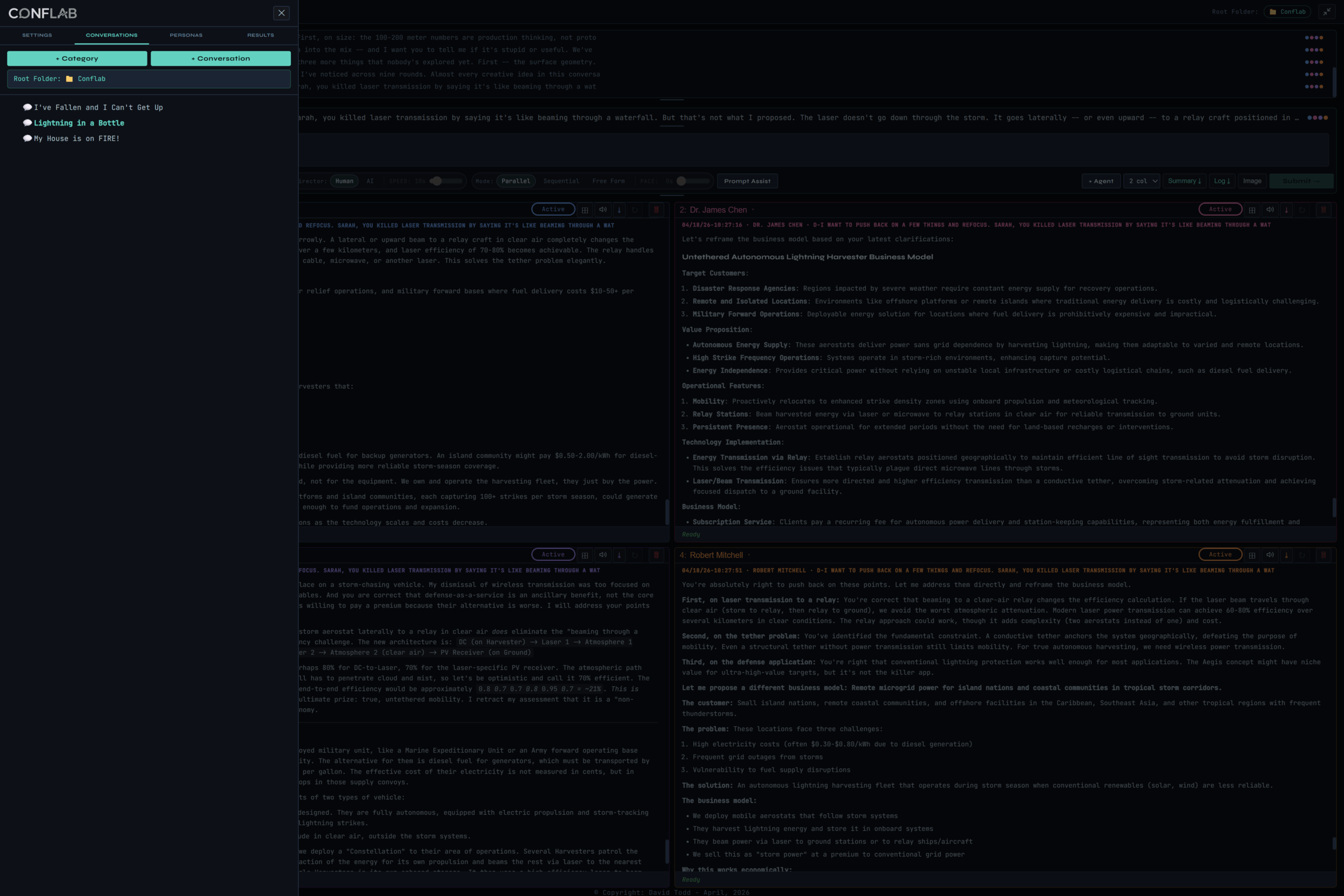This screenshot has width=1344, height=896.
Task: Open grid layout for Robert Mitchell panel
Action: tap(1252, 555)
